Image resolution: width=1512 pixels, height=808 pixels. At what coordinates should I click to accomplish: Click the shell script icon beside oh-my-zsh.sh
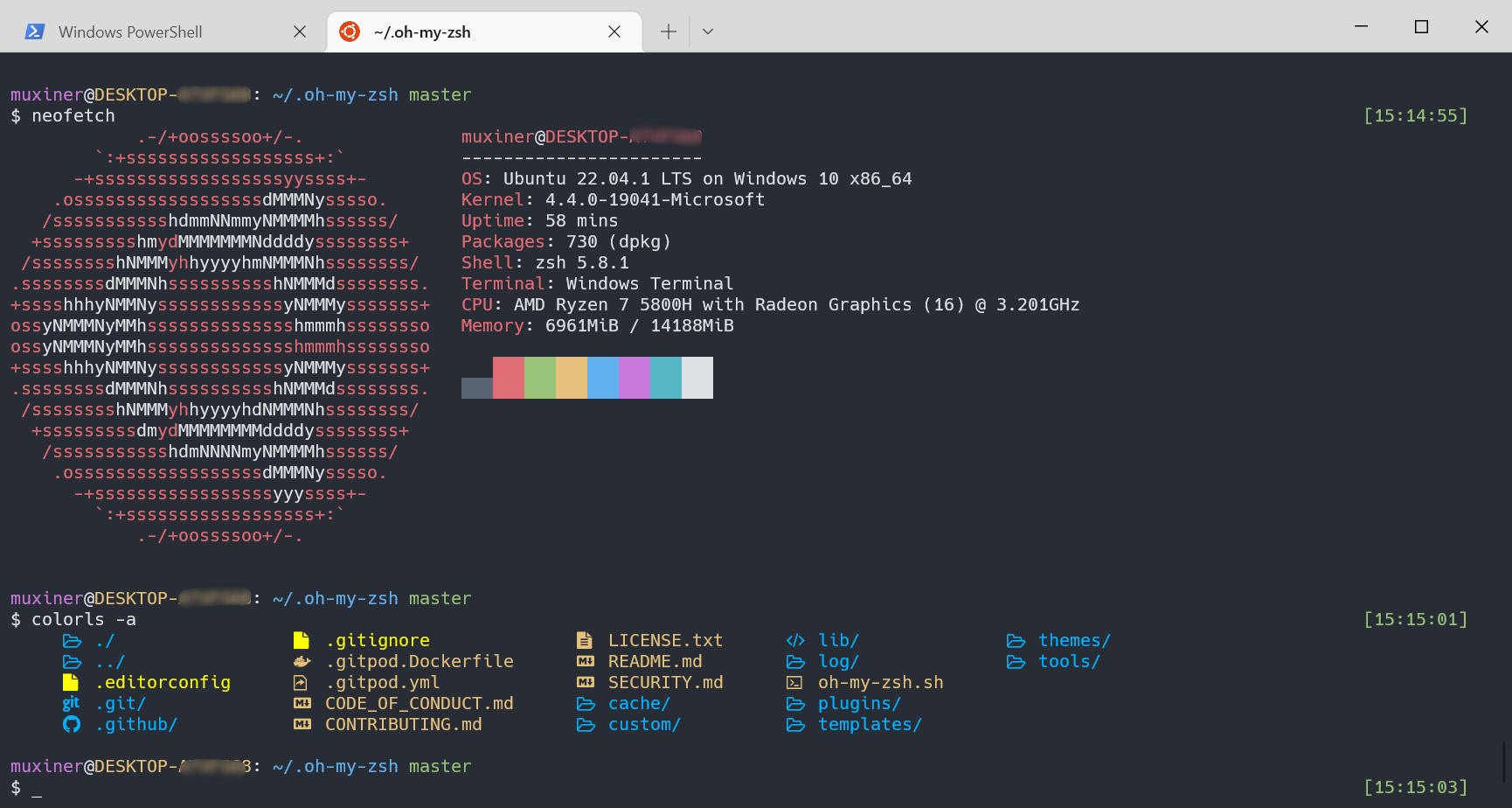tap(794, 682)
